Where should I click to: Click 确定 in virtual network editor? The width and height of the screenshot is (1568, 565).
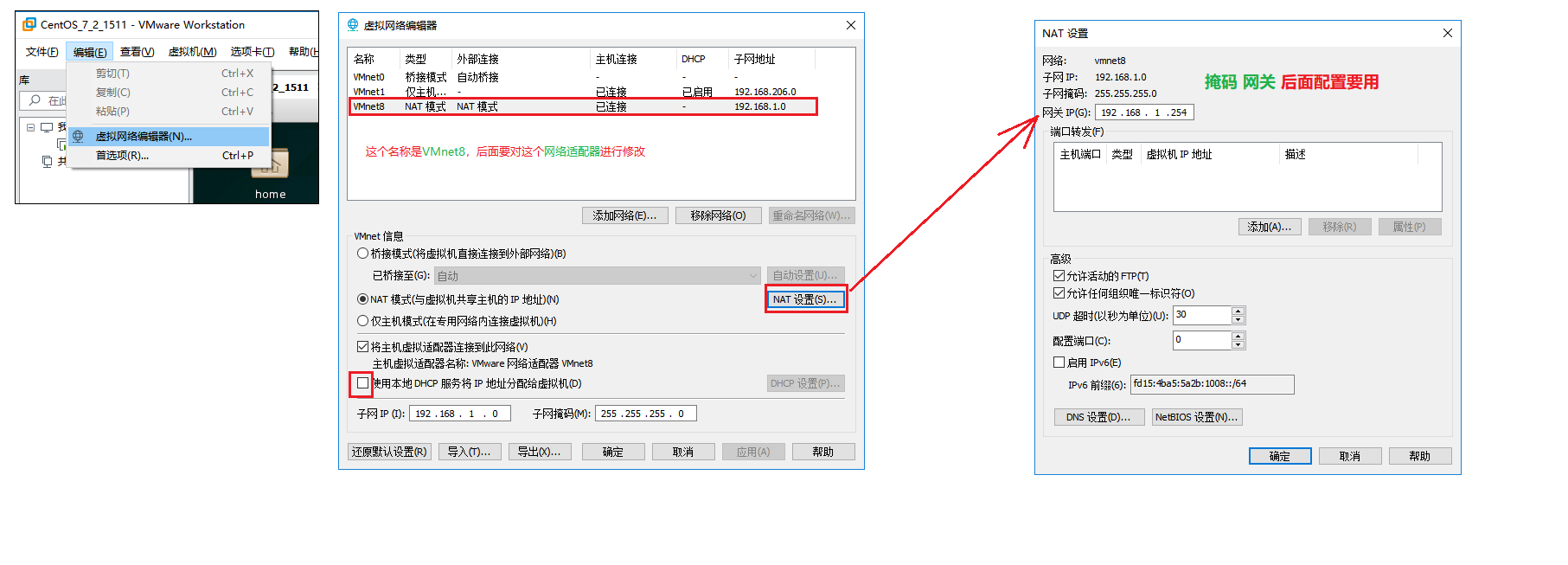coord(613,452)
